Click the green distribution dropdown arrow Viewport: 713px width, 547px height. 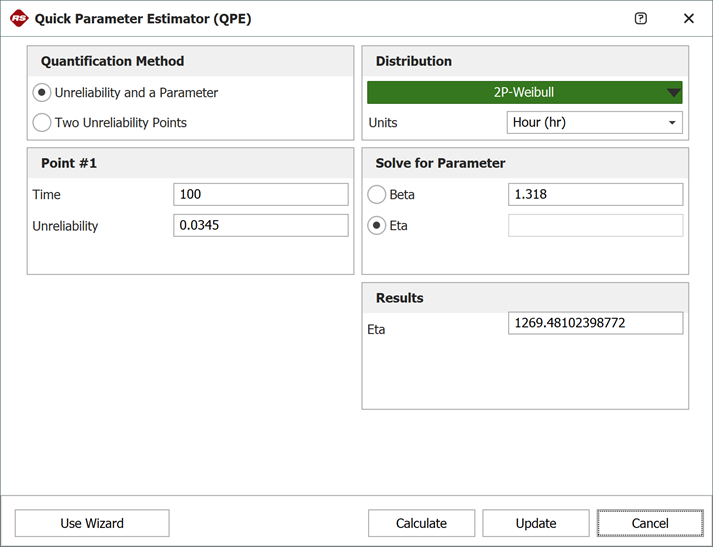click(674, 93)
